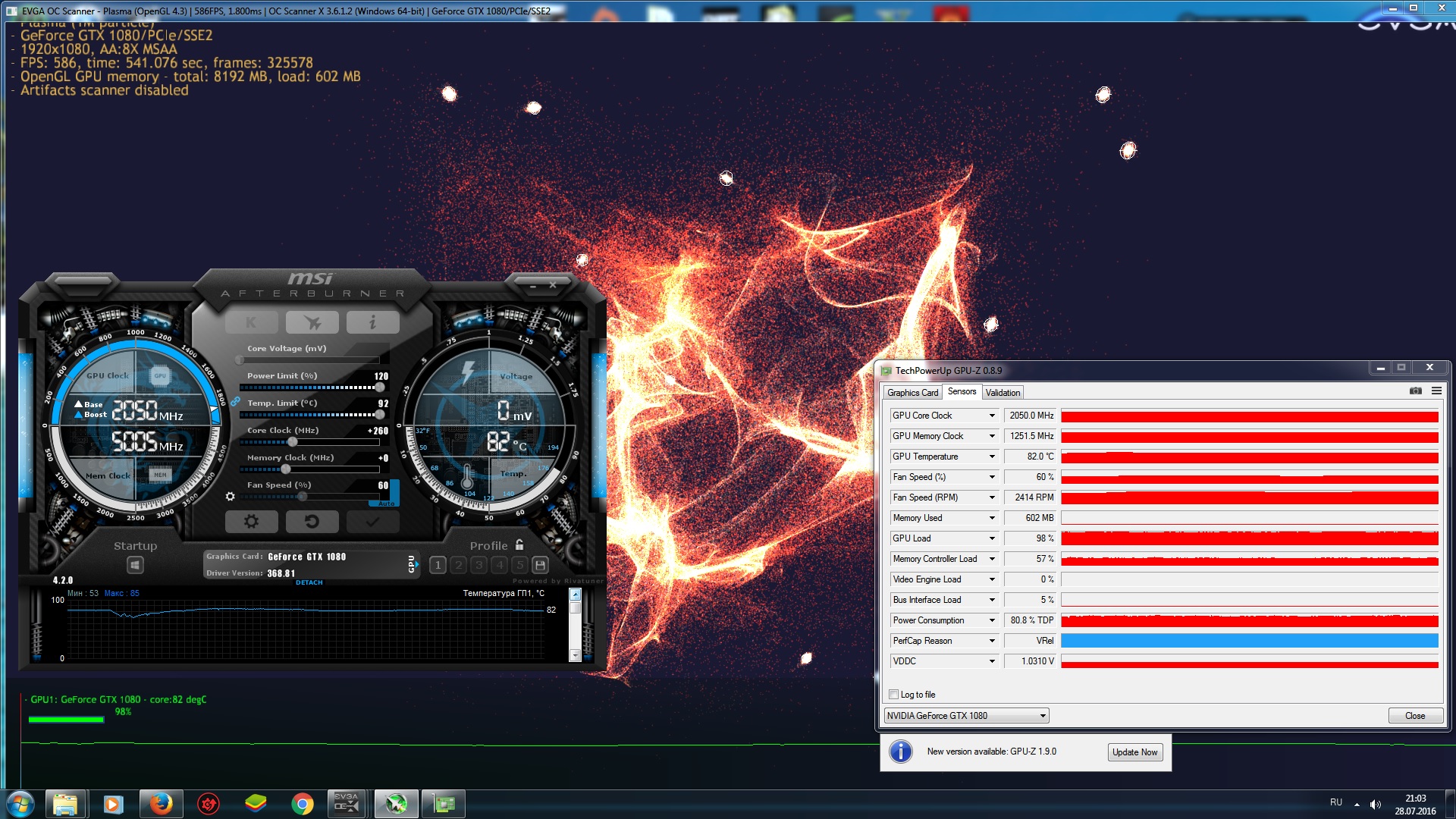Expand PerfCap Reason sensor dropdown
Screen dimensions: 1456x819
991,641
